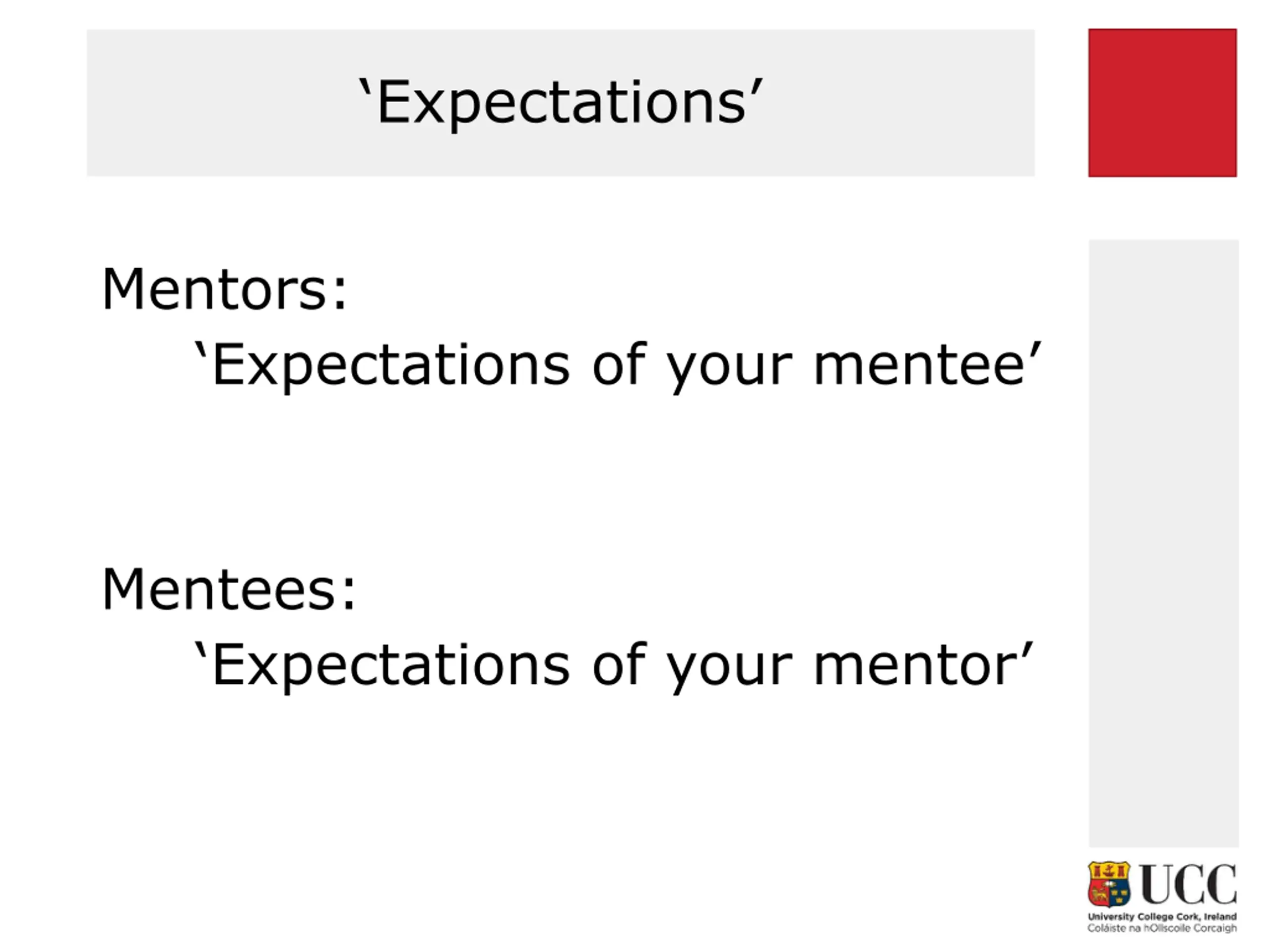The height and width of the screenshot is (952, 1270).
Task: Click the large UCC wordmark letters
Action: (1188, 884)
